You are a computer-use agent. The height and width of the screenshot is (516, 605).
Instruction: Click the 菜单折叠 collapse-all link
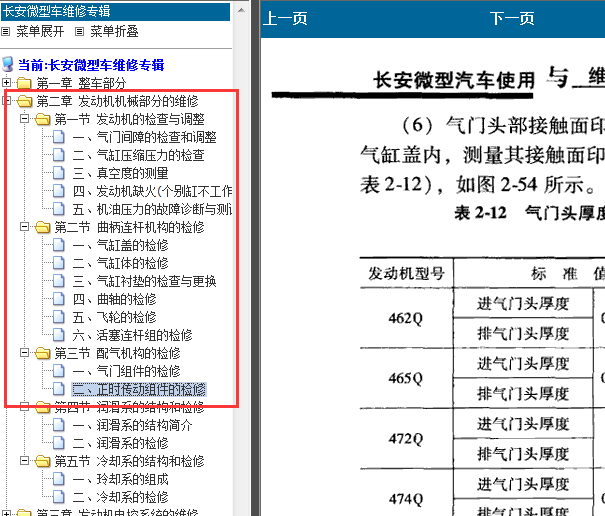pyautogui.click(x=114, y=31)
